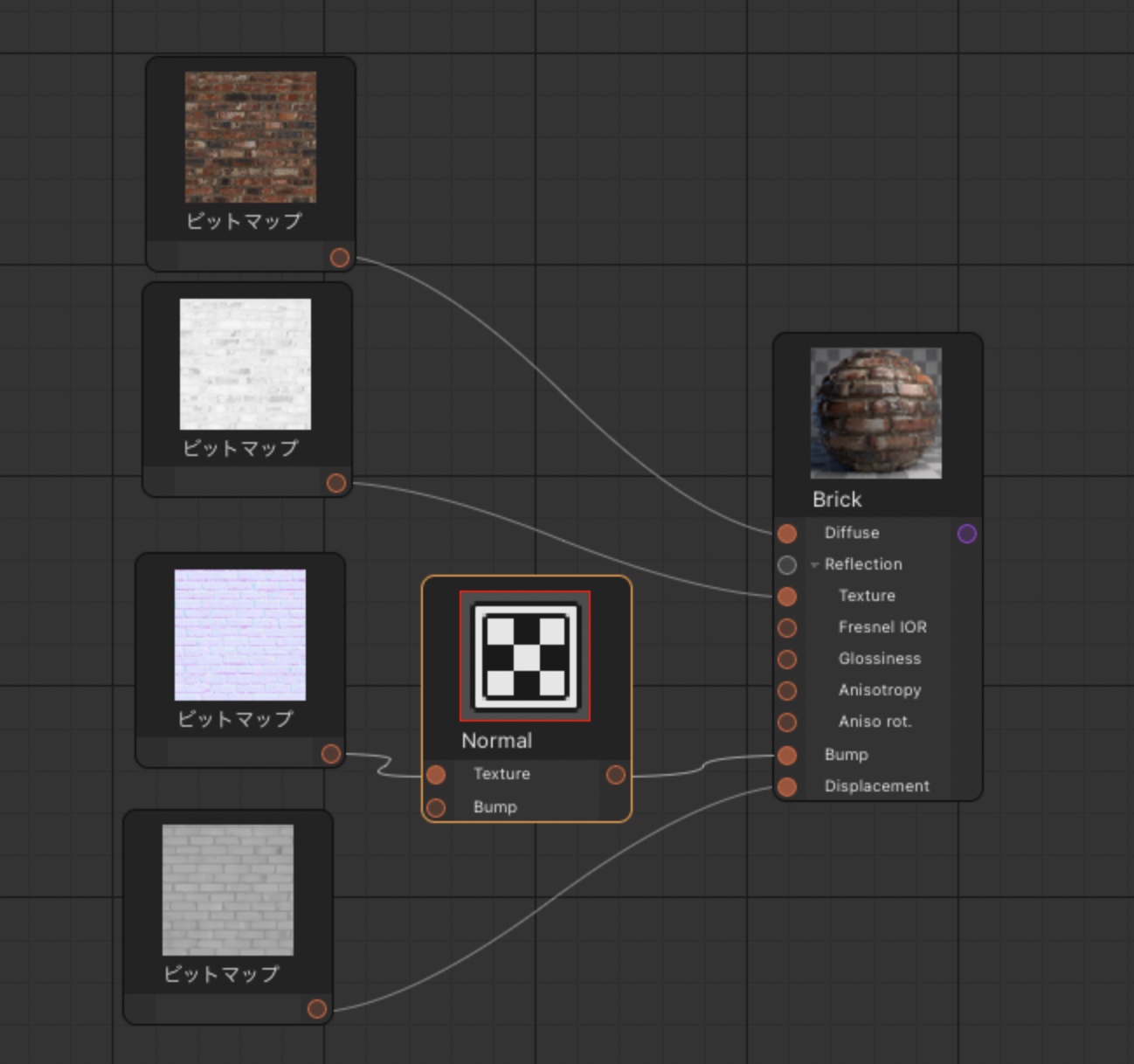Select the red brick bitmap thumbnail
Viewport: 1134px width, 1064px height.
point(251,137)
